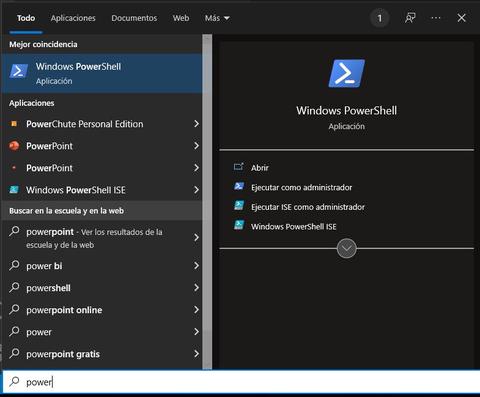The width and height of the screenshot is (480, 397).
Task: Click the results list vertical scrollbar
Action: pos(207,202)
